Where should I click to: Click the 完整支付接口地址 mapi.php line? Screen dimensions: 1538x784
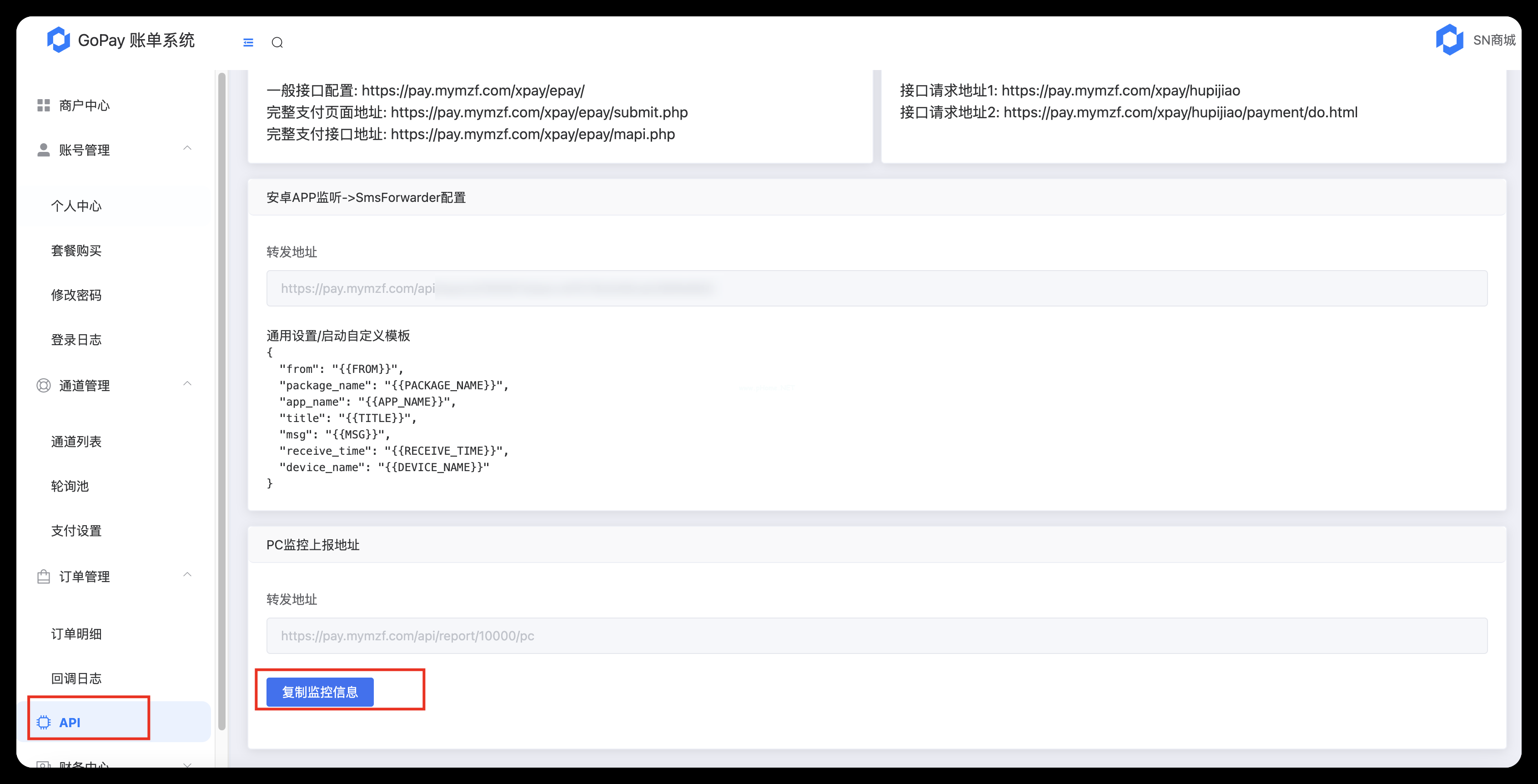[471, 134]
